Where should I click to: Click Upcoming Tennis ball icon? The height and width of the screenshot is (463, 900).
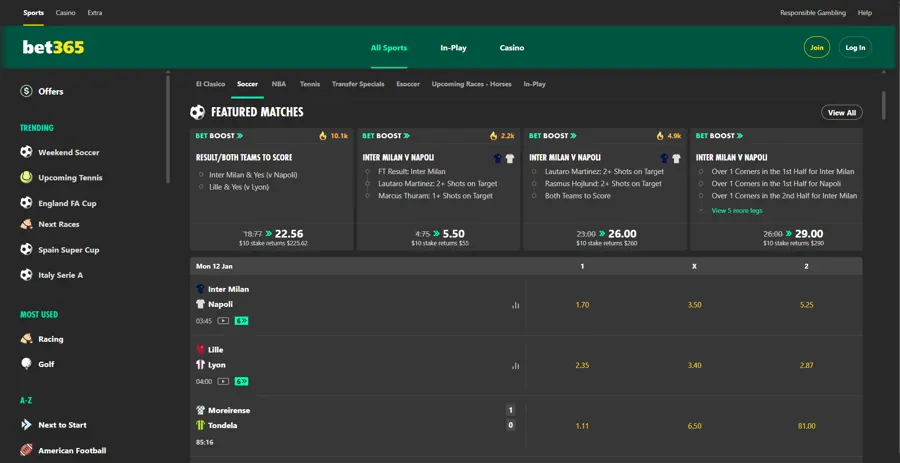click(x=26, y=177)
